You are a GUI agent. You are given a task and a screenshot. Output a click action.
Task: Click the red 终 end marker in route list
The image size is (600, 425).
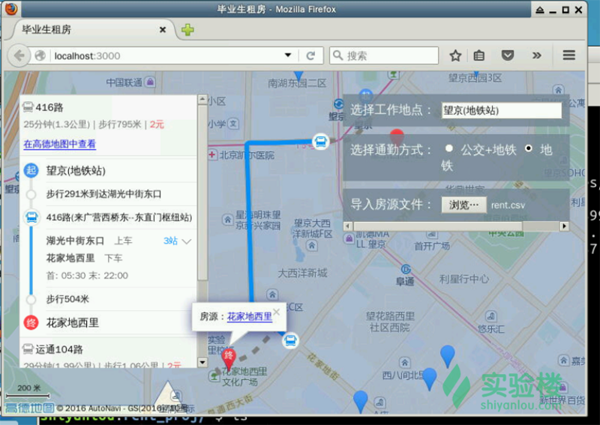[31, 322]
